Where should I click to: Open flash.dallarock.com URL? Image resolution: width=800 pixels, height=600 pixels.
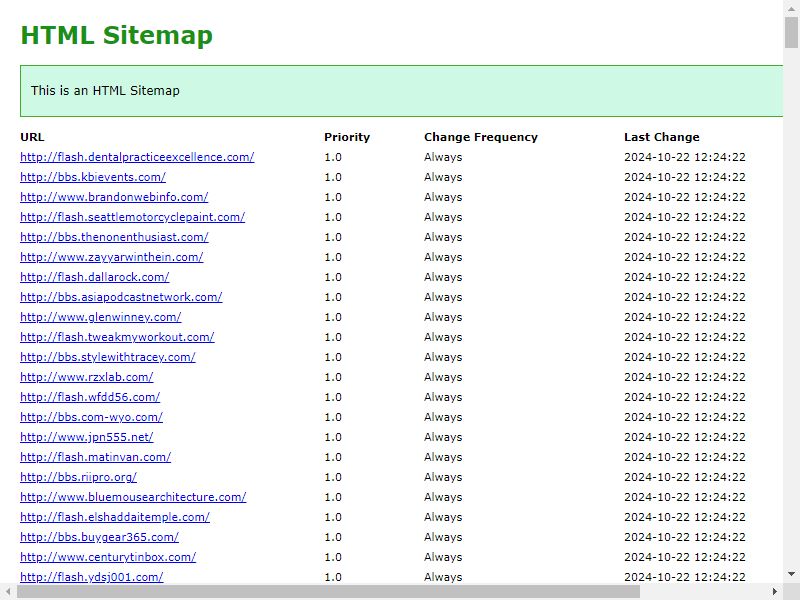pyautogui.click(x=95, y=277)
